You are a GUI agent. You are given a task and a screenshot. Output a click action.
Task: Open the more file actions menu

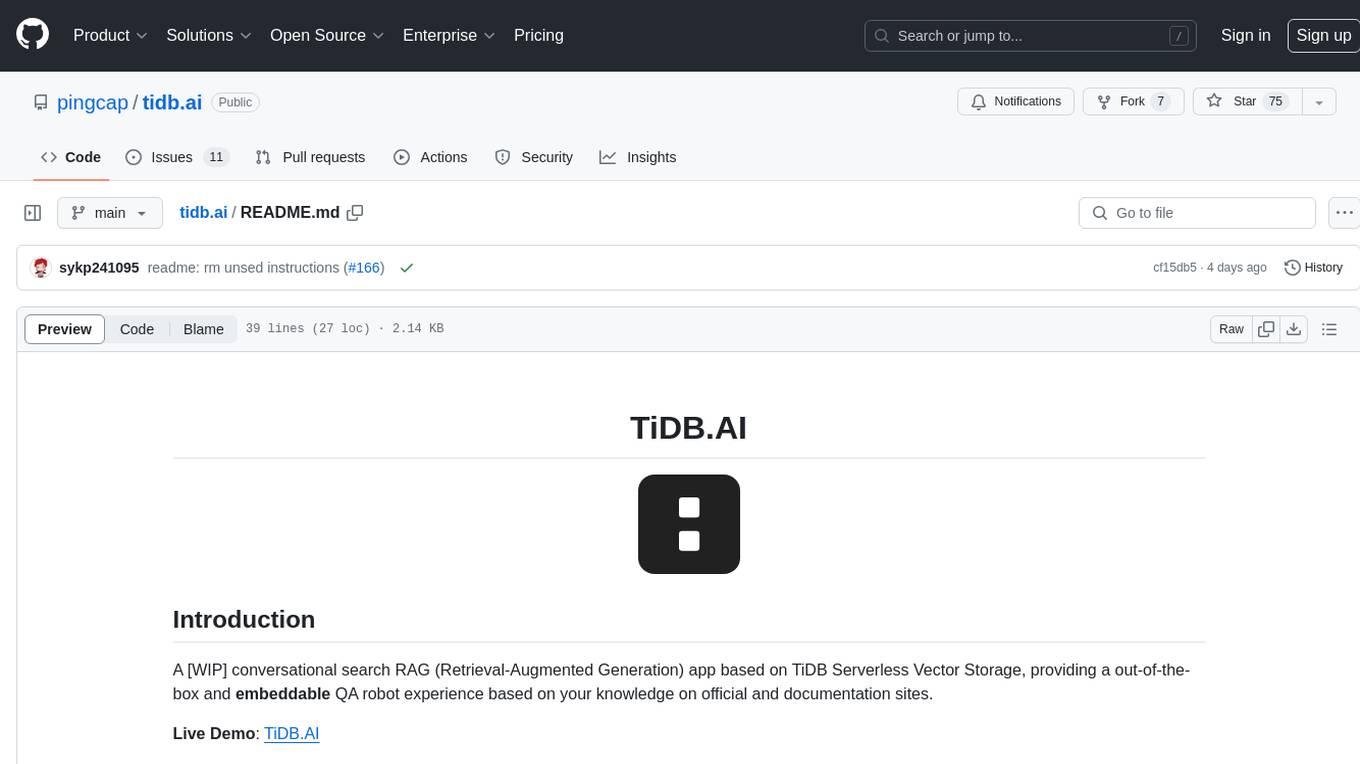click(x=1344, y=213)
